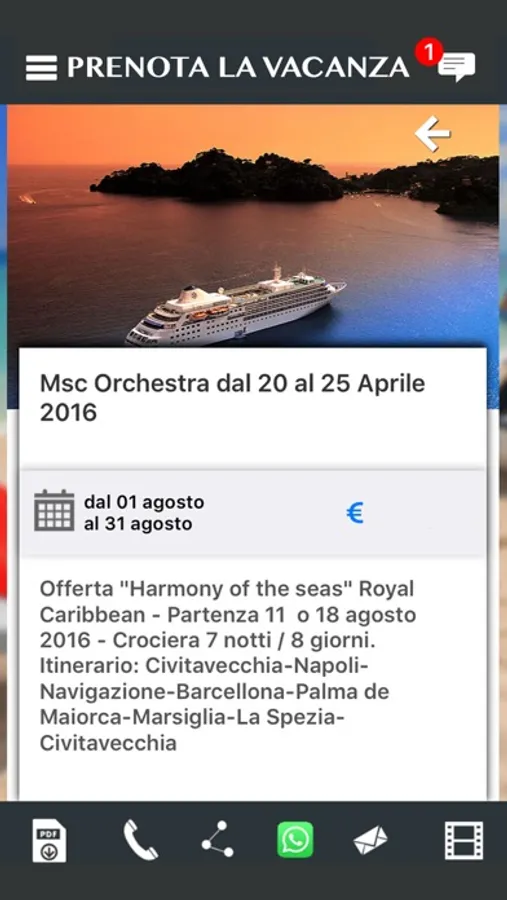507x900 pixels.
Task: Tap the red notification badge showing 1
Action: point(428,52)
